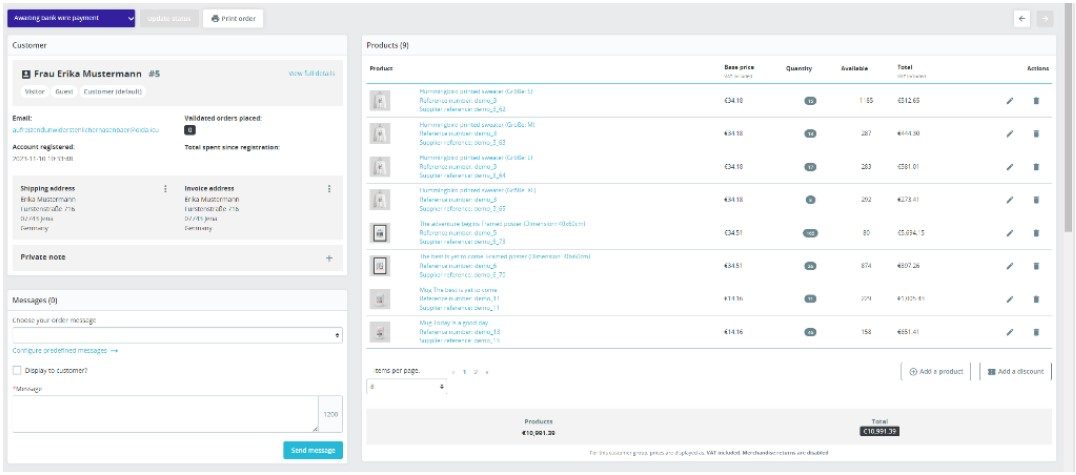
Task: Click the Send message button
Action: pyautogui.click(x=312, y=451)
